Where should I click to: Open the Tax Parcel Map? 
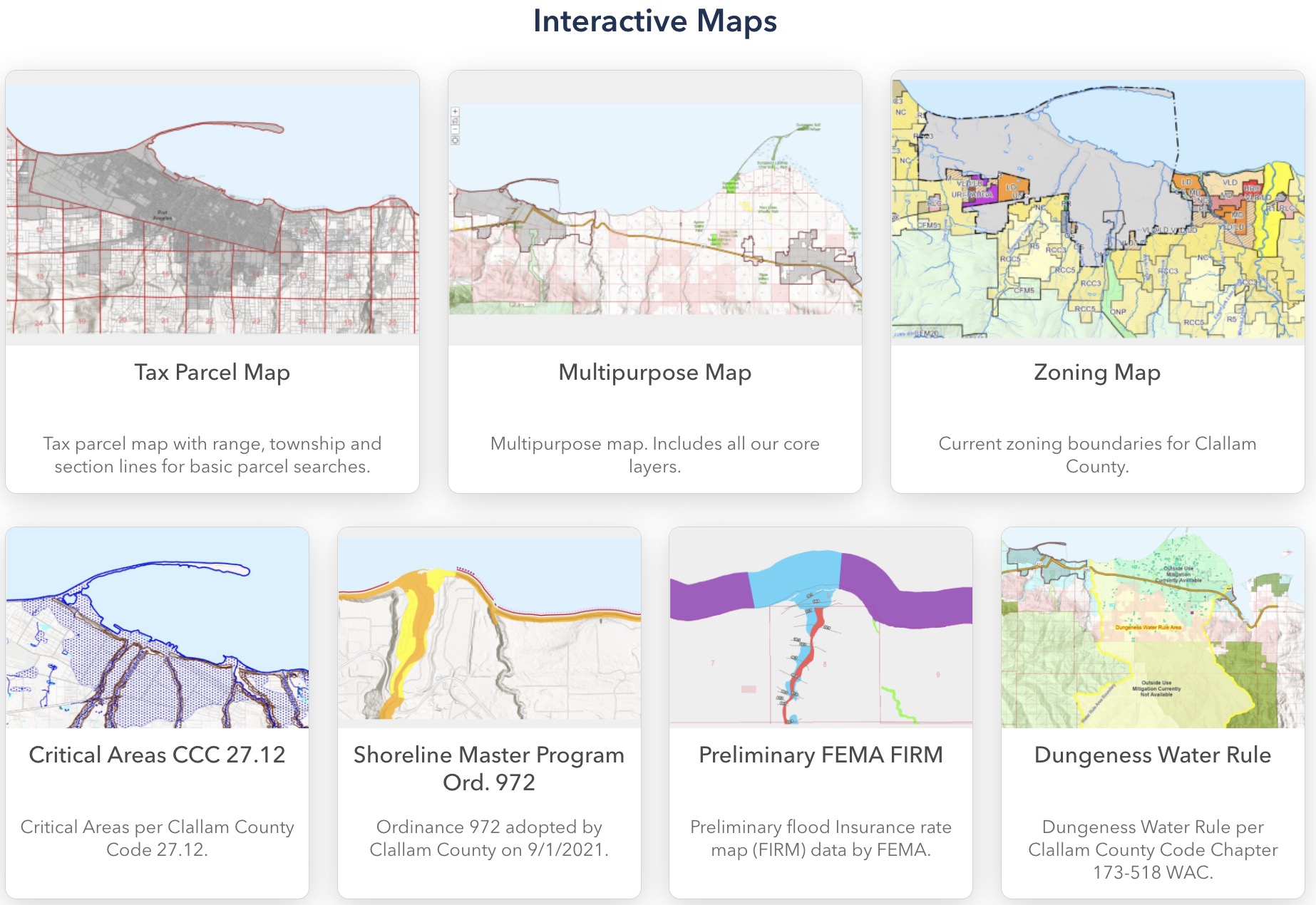point(211,372)
